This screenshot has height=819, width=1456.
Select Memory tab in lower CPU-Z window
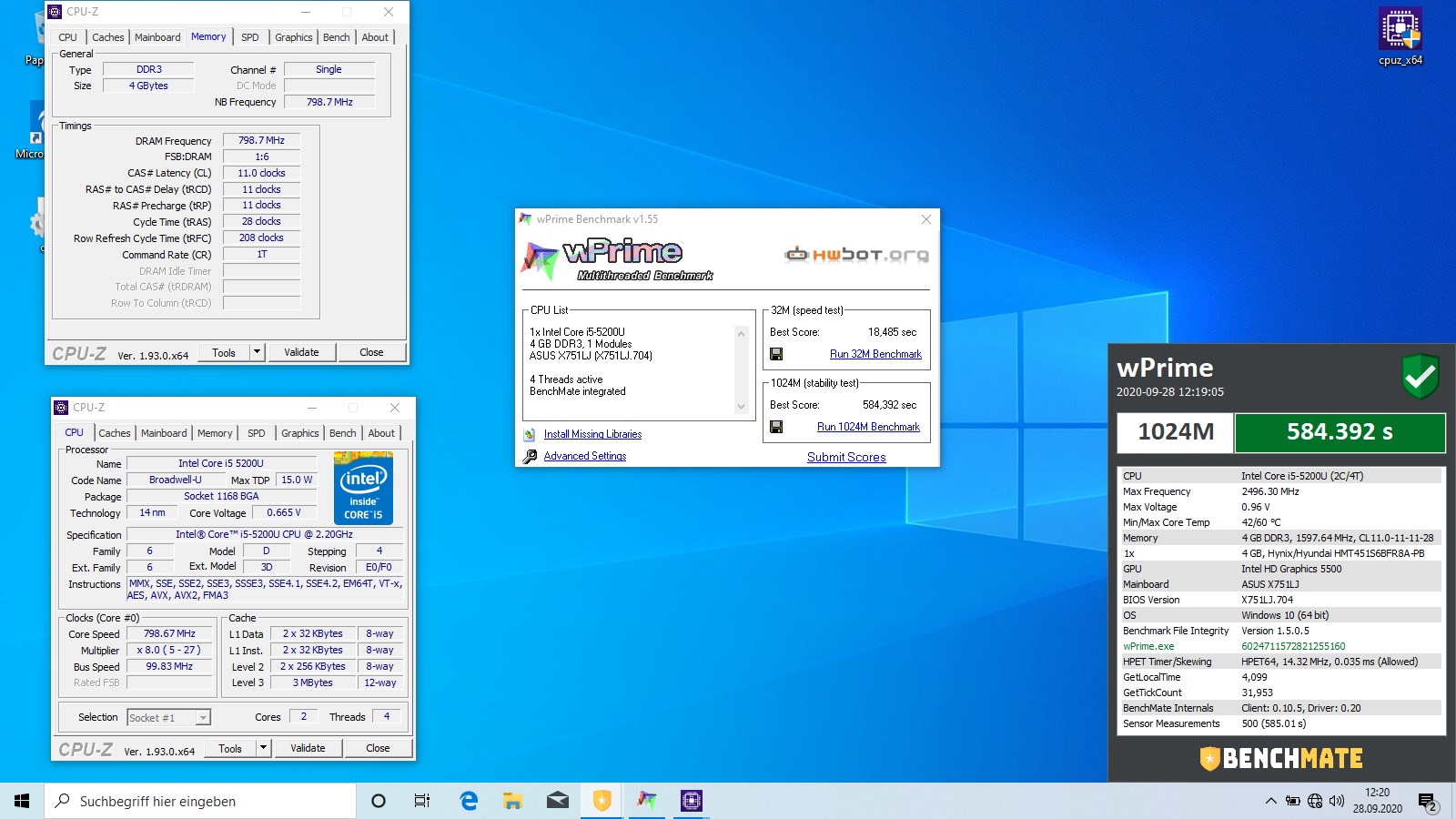tap(215, 433)
